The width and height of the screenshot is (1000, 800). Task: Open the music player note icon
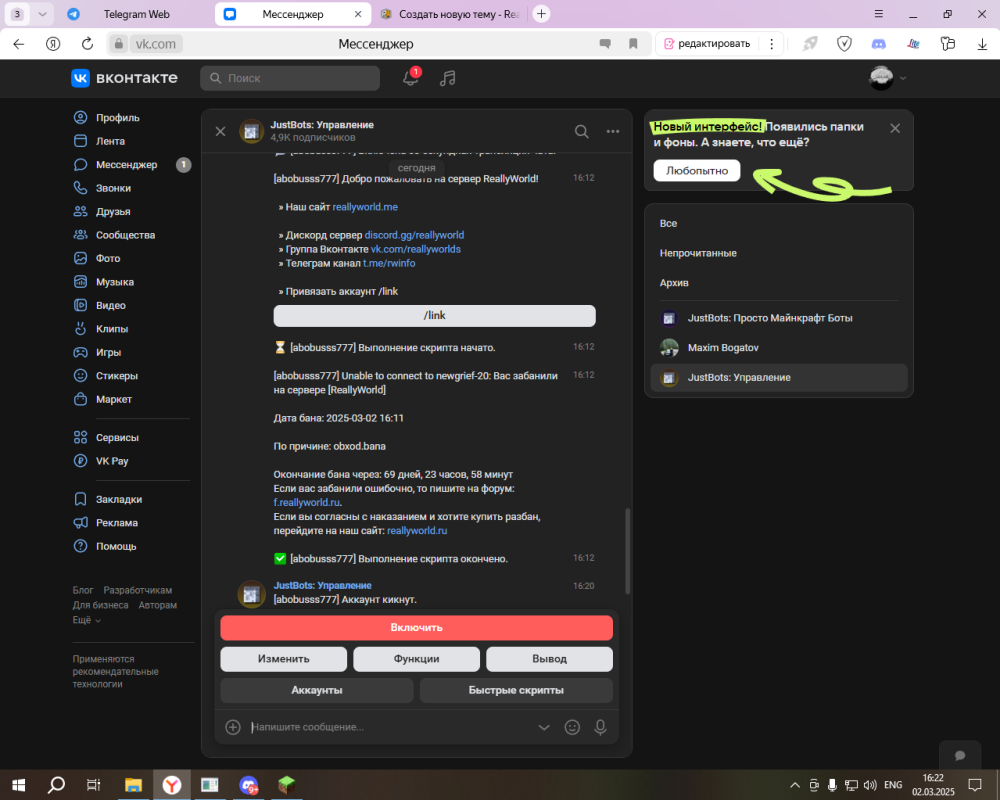[x=447, y=78]
